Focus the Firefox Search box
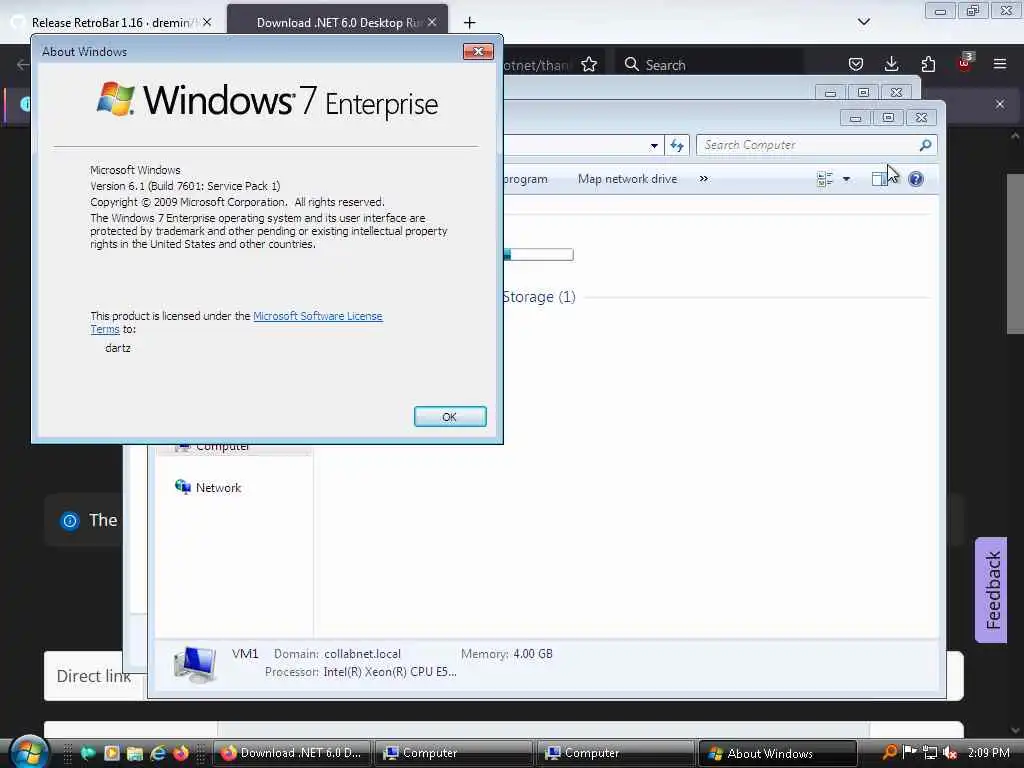 pyautogui.click(x=709, y=65)
